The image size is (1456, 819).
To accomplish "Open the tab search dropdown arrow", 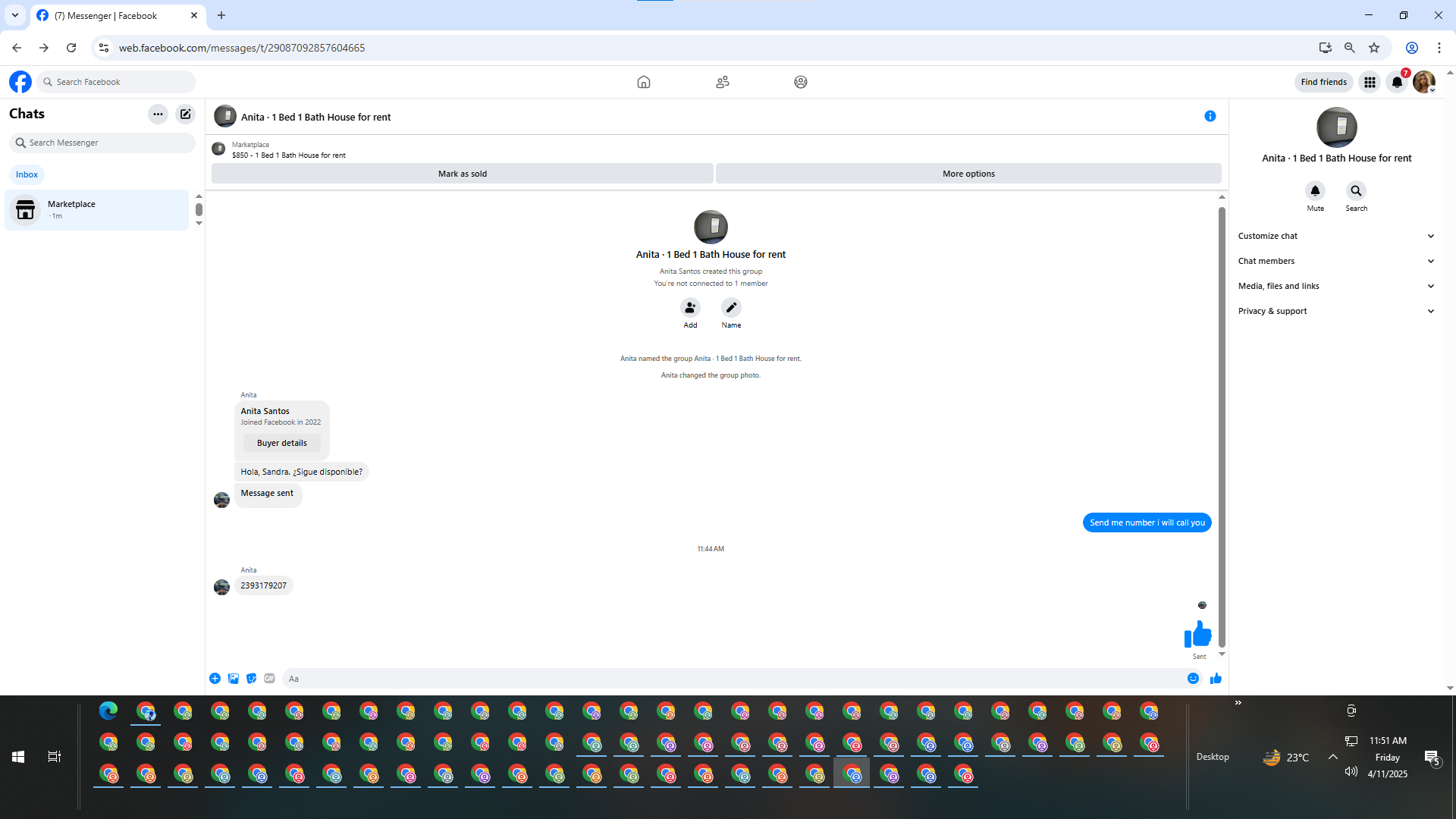I will (15, 15).
